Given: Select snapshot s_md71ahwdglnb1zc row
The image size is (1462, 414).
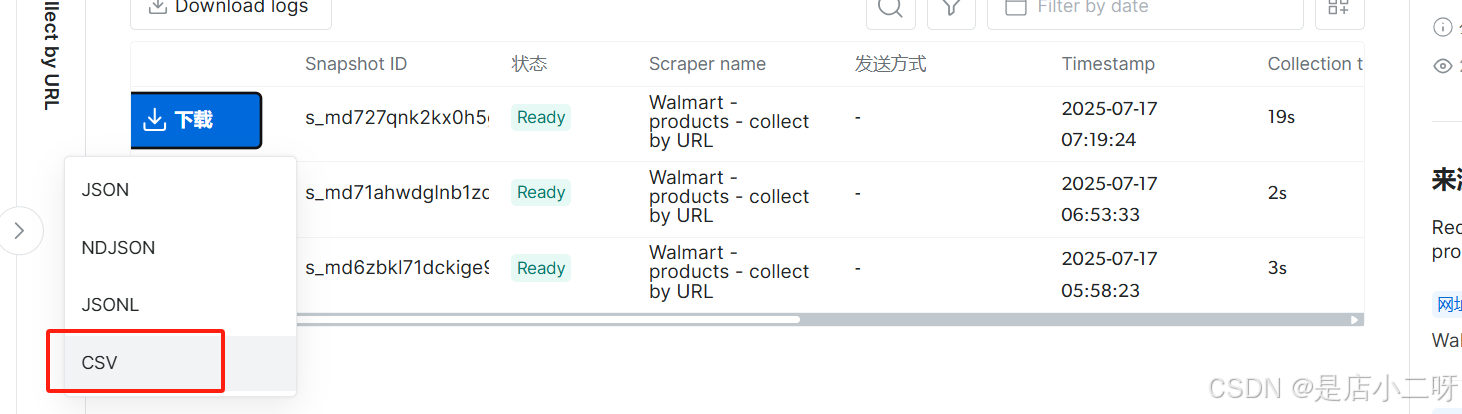Looking at the screenshot, I should coord(397,193).
